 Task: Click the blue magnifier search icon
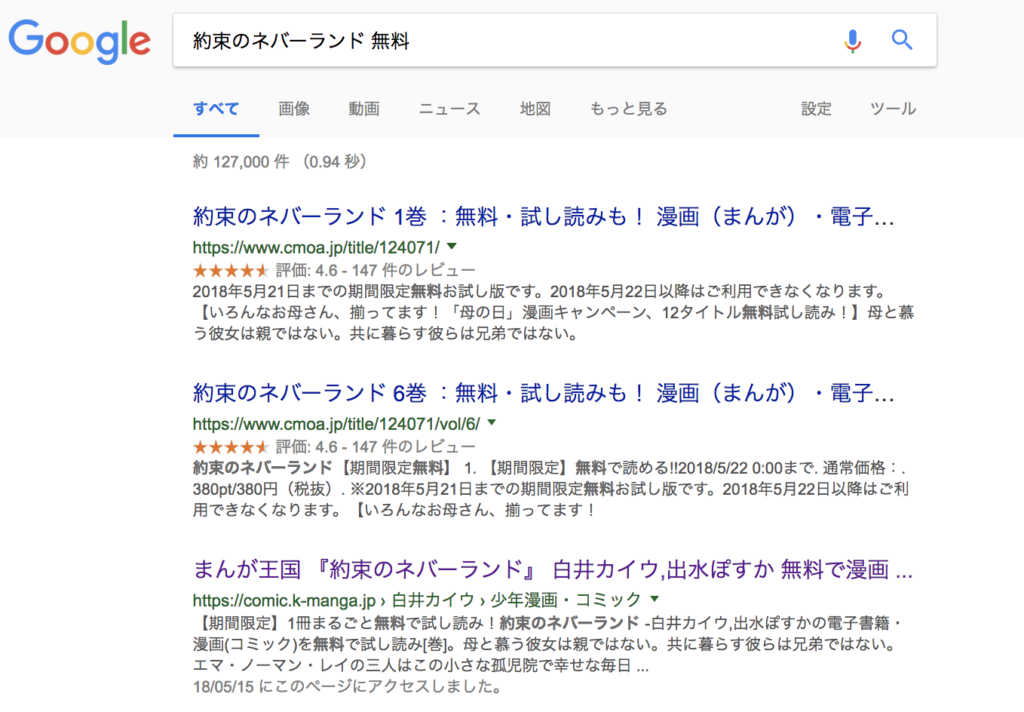coord(902,40)
